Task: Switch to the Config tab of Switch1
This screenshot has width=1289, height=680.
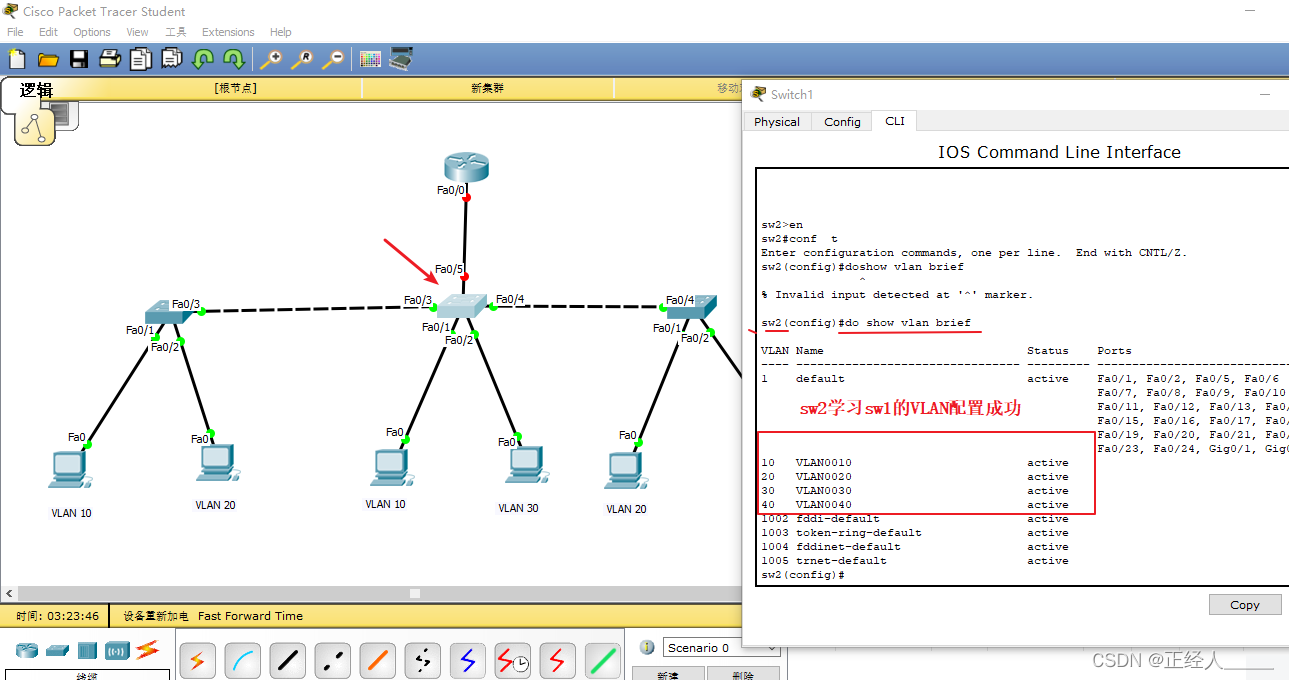Action: click(841, 121)
